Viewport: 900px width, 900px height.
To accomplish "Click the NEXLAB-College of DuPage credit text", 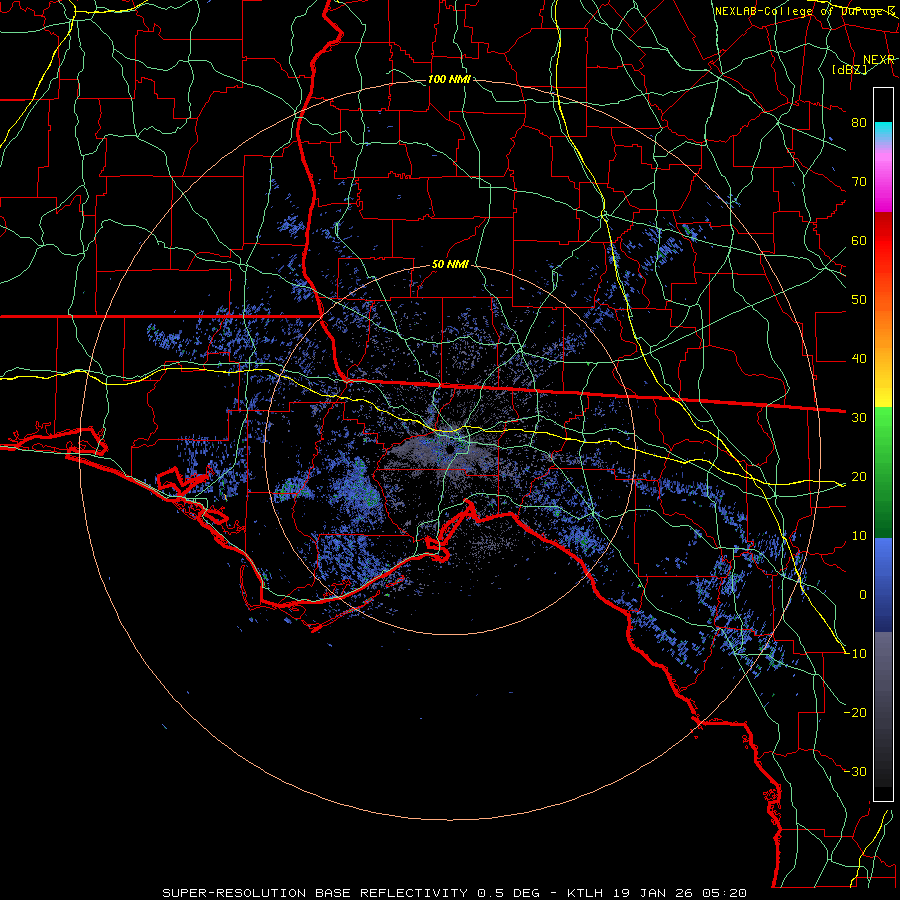I will point(805,11).
